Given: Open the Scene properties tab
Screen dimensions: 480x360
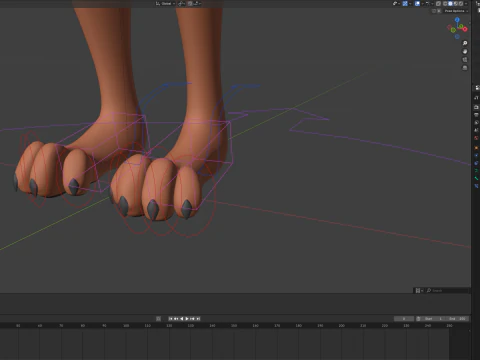Looking at the screenshot, I should 477,130.
